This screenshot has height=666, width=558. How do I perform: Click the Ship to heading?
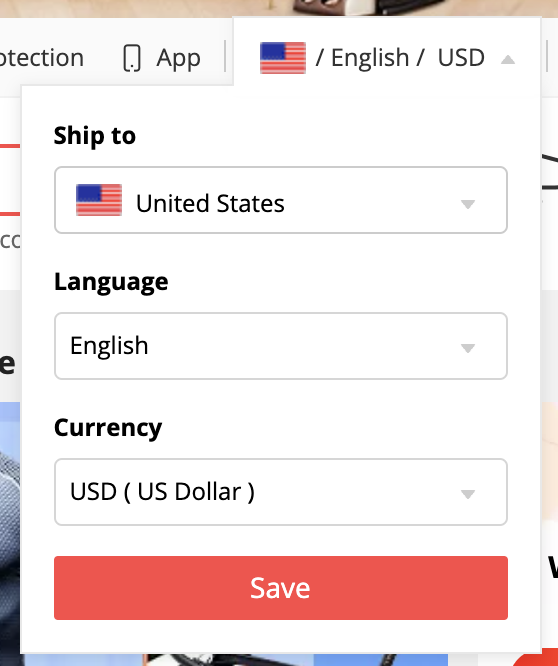coord(95,136)
